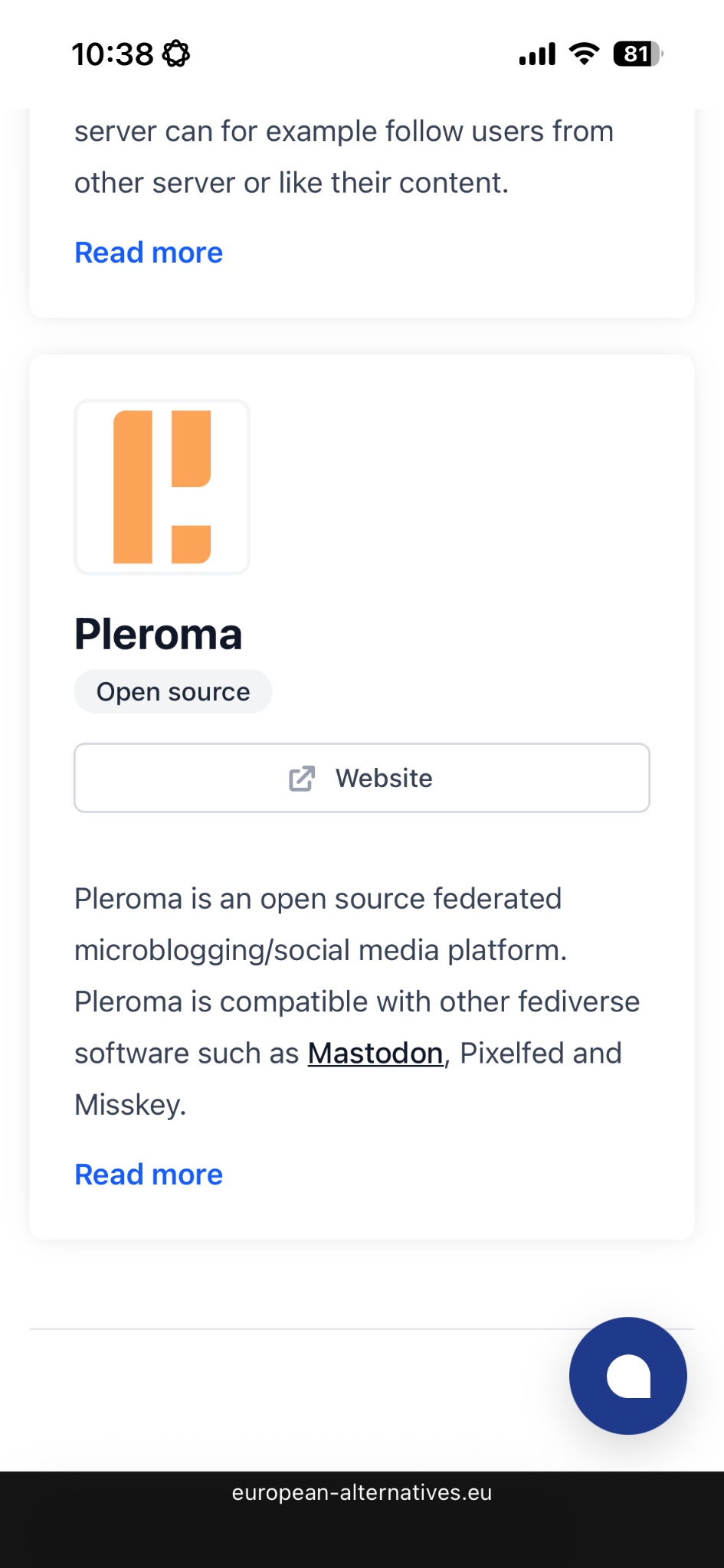Tap the gear-shaped icon beside the clock
This screenshot has width=724, height=1568.
[176, 54]
